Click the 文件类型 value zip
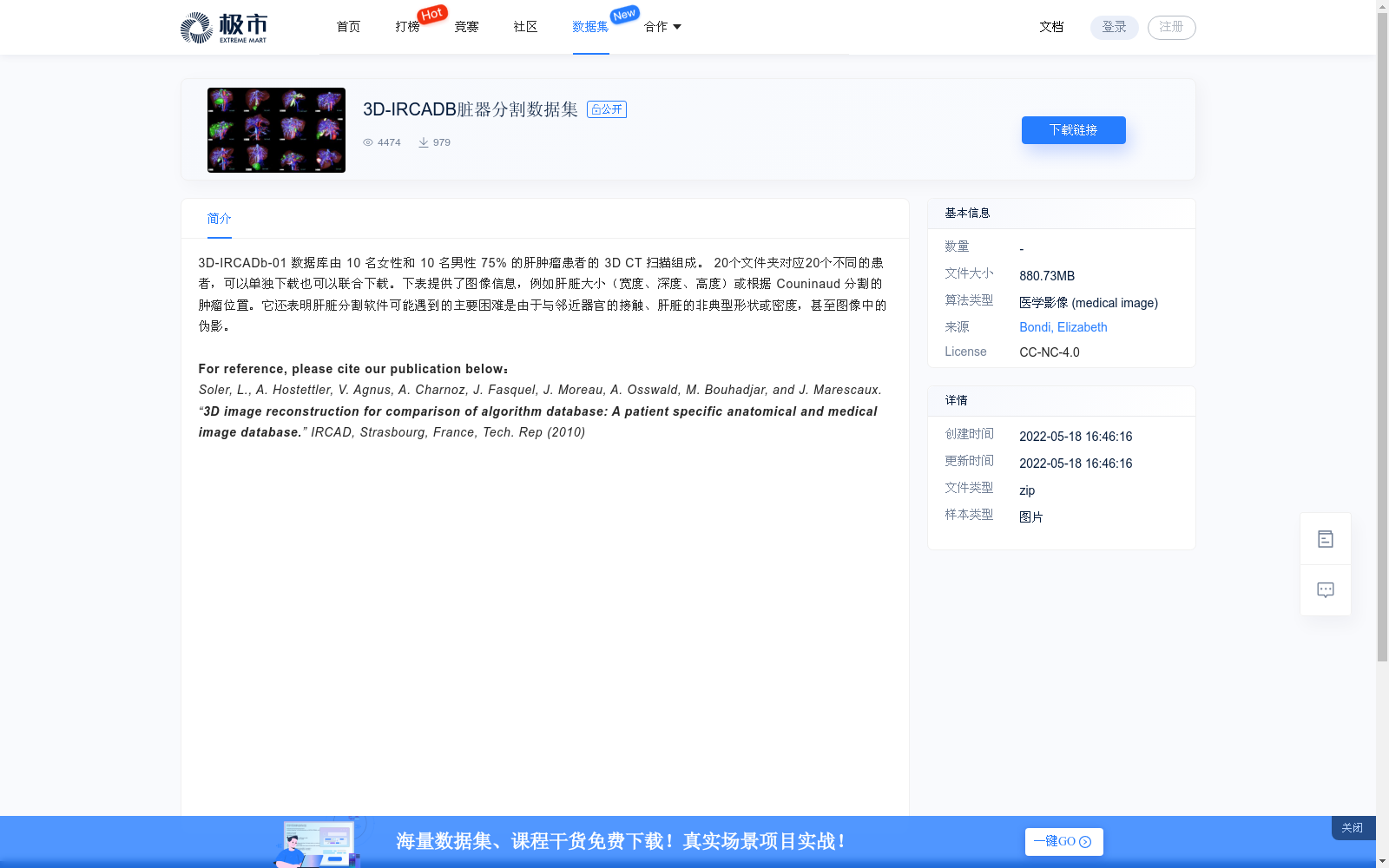 point(1027,490)
